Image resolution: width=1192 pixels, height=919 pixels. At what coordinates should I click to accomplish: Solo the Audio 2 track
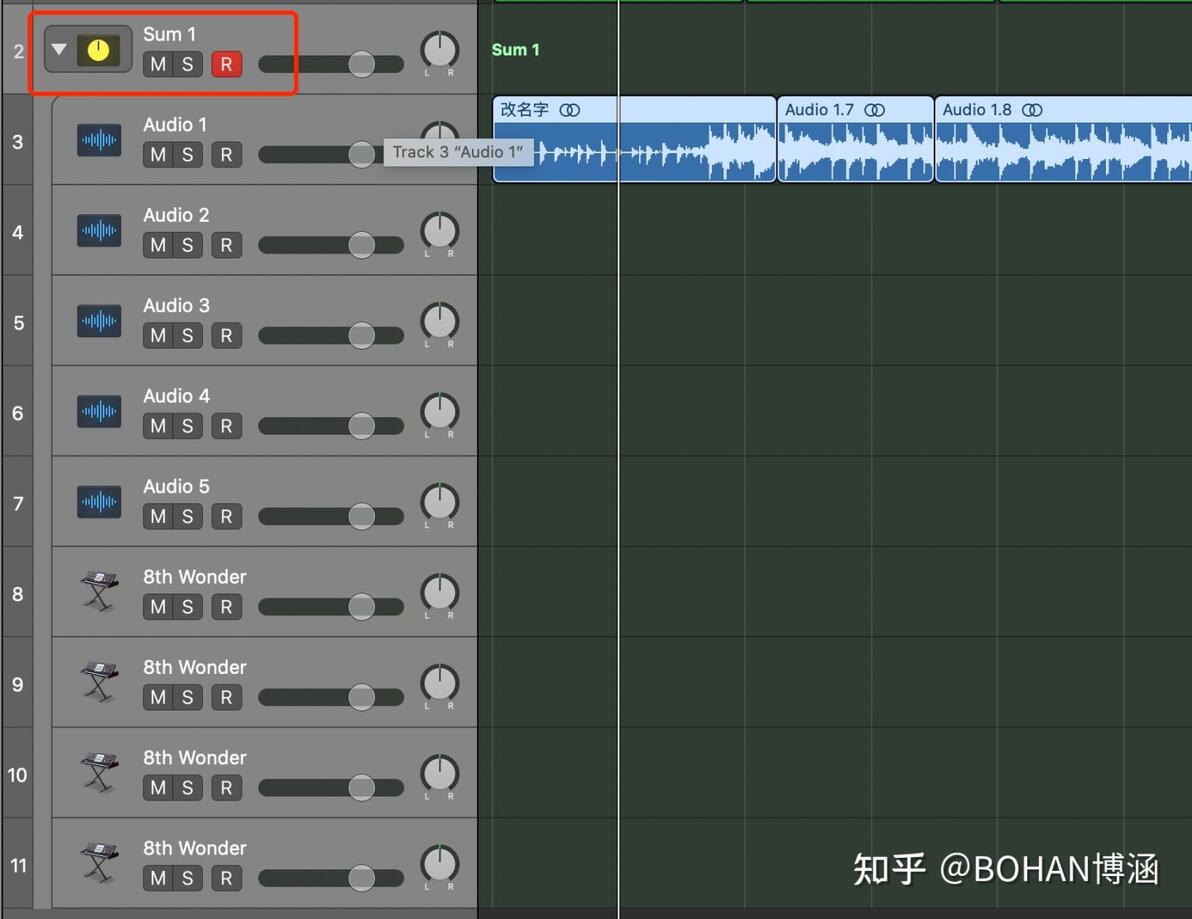(188, 246)
